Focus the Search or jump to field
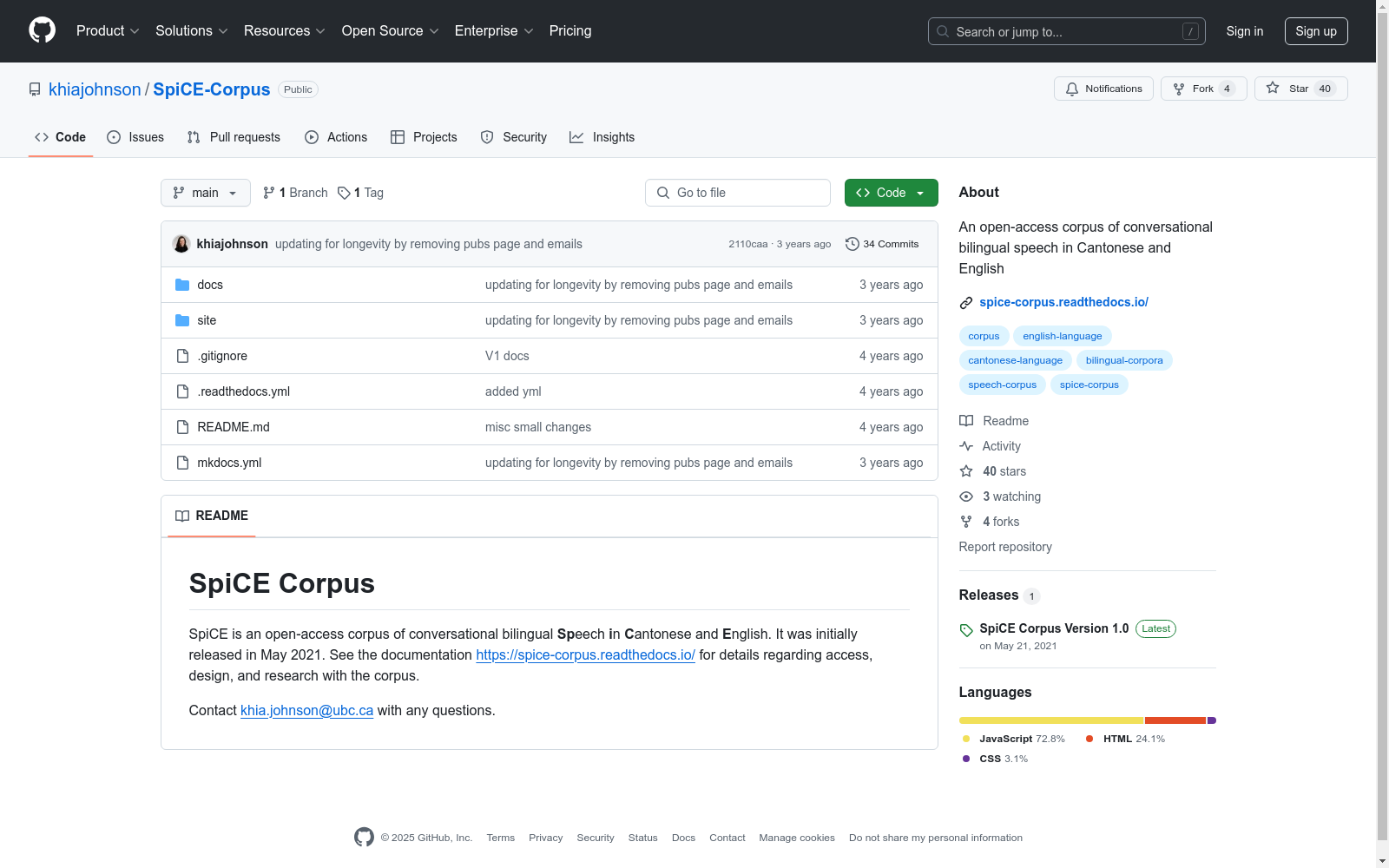The image size is (1389, 868). click(1067, 31)
